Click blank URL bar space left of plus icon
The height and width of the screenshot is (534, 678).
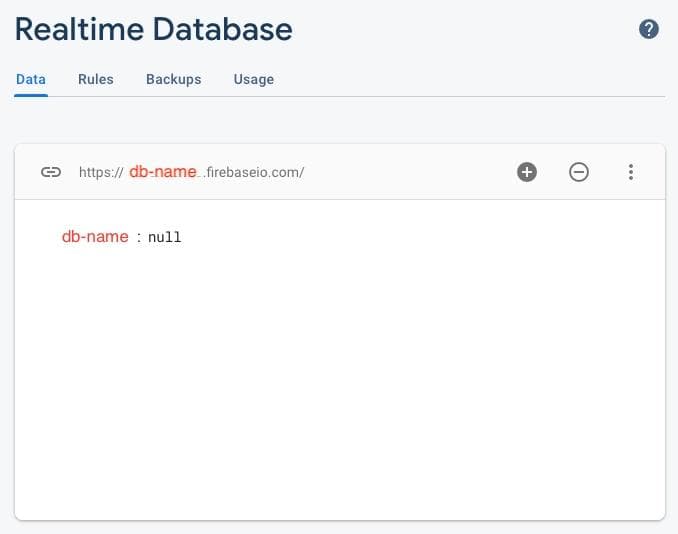tap(410, 172)
